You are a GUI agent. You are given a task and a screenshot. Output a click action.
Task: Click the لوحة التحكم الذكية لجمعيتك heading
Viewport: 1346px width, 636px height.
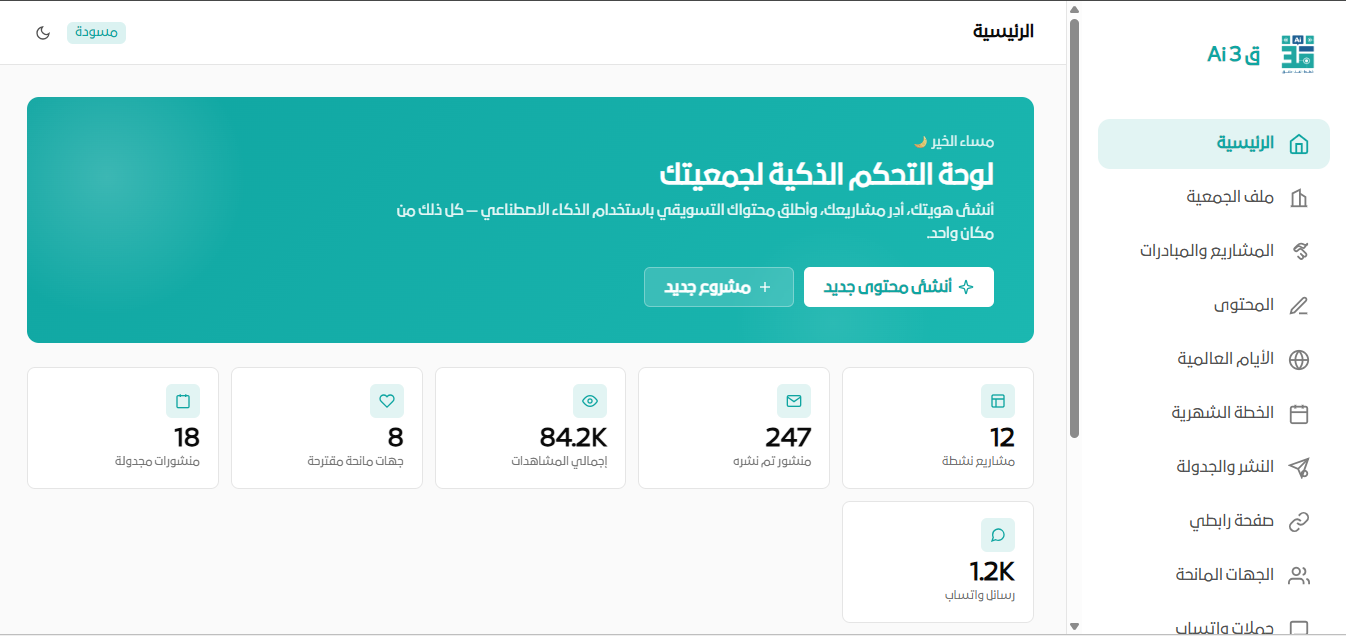826,174
